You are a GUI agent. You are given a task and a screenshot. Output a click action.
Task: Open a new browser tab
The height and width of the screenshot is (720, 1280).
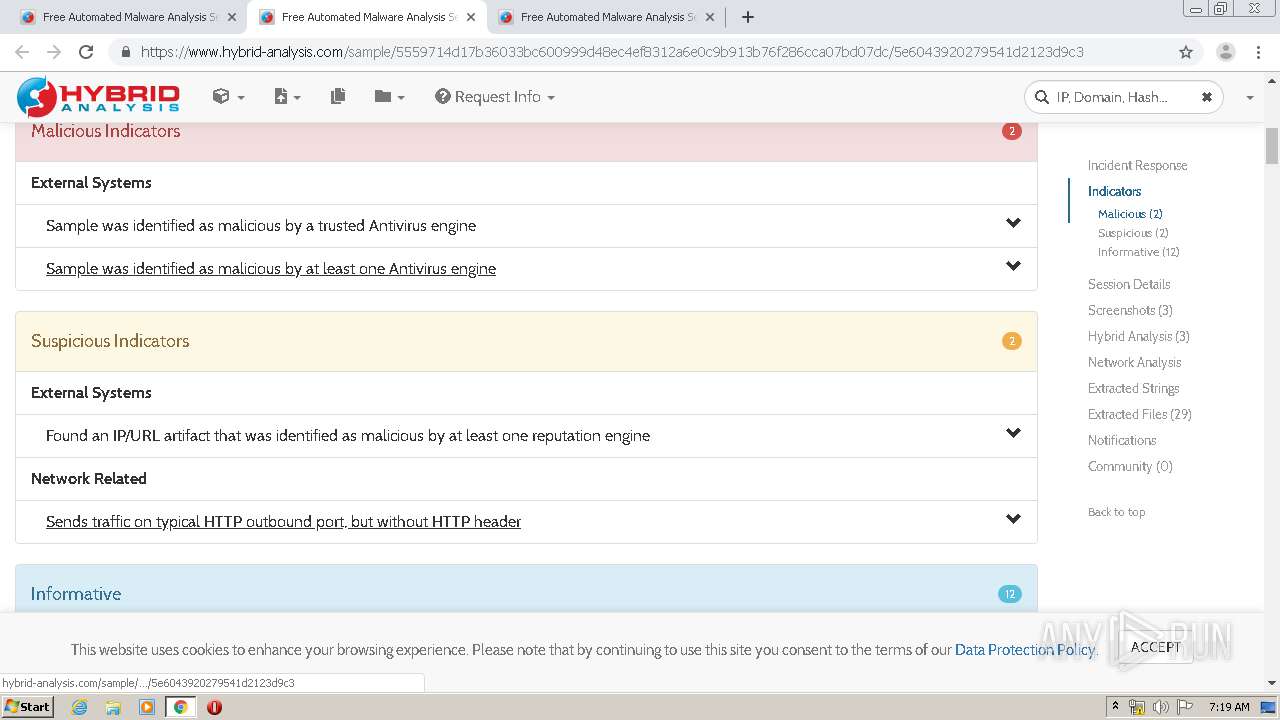(x=747, y=17)
